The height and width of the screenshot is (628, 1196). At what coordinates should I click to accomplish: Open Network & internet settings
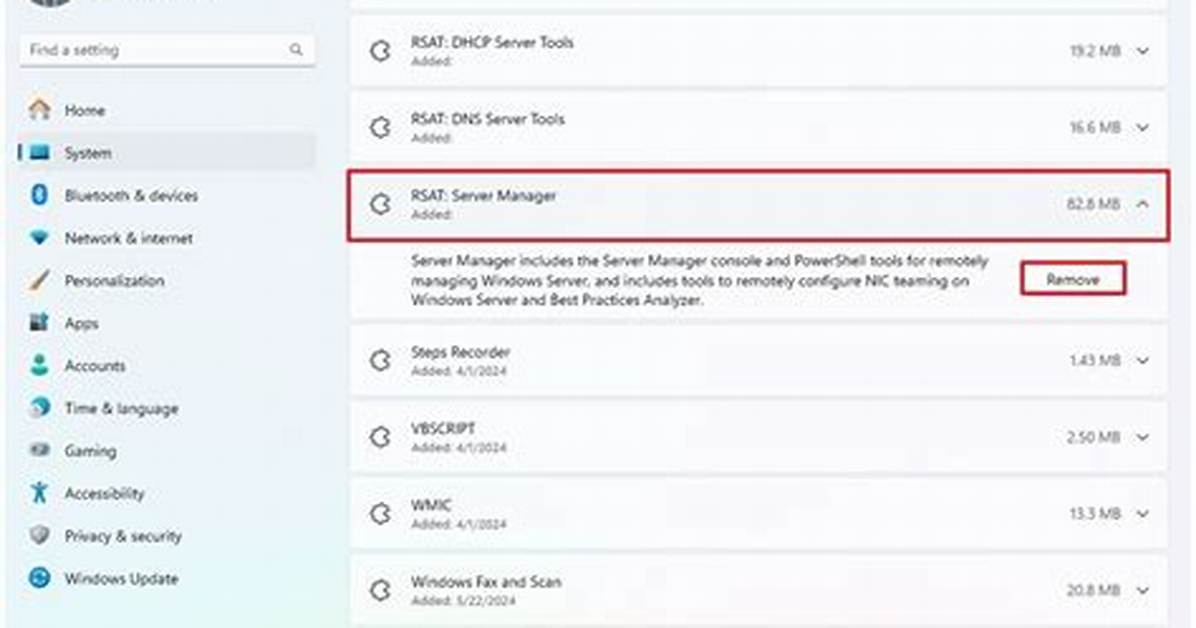(167, 238)
